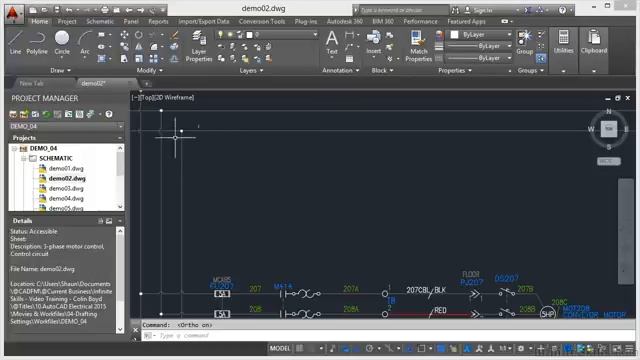The height and width of the screenshot is (360, 640).
Task: Expand the Block panel dropdown
Action: point(382,70)
